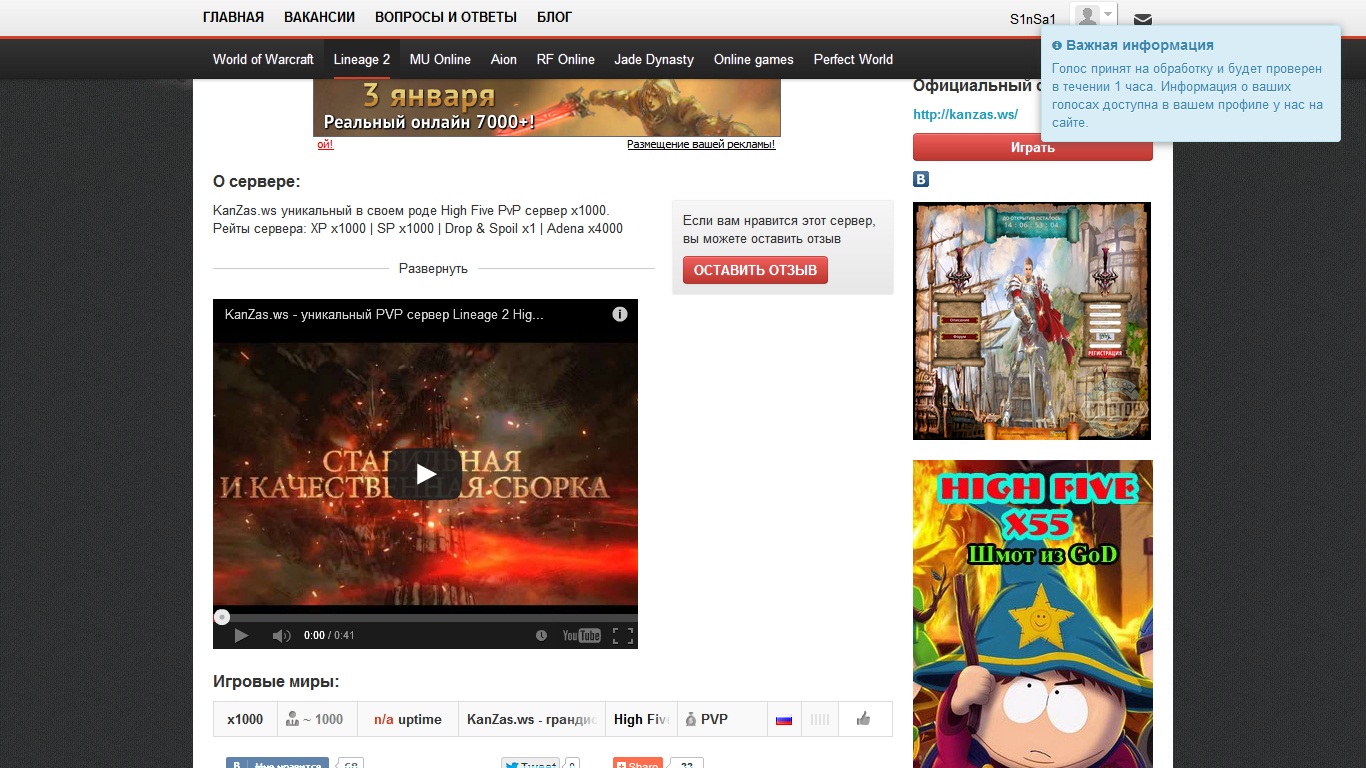Screen dimensions: 1366x768
Task: Select the Lineage 2 tab
Action: (362, 59)
